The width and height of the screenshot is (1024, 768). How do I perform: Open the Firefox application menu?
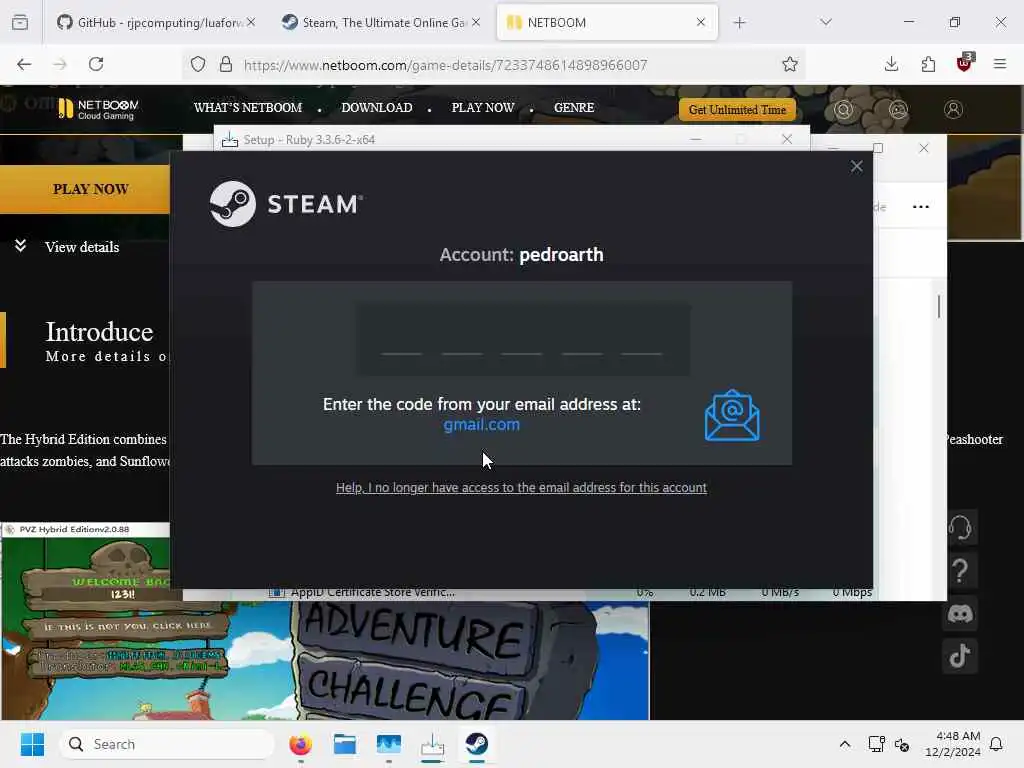[999, 64]
